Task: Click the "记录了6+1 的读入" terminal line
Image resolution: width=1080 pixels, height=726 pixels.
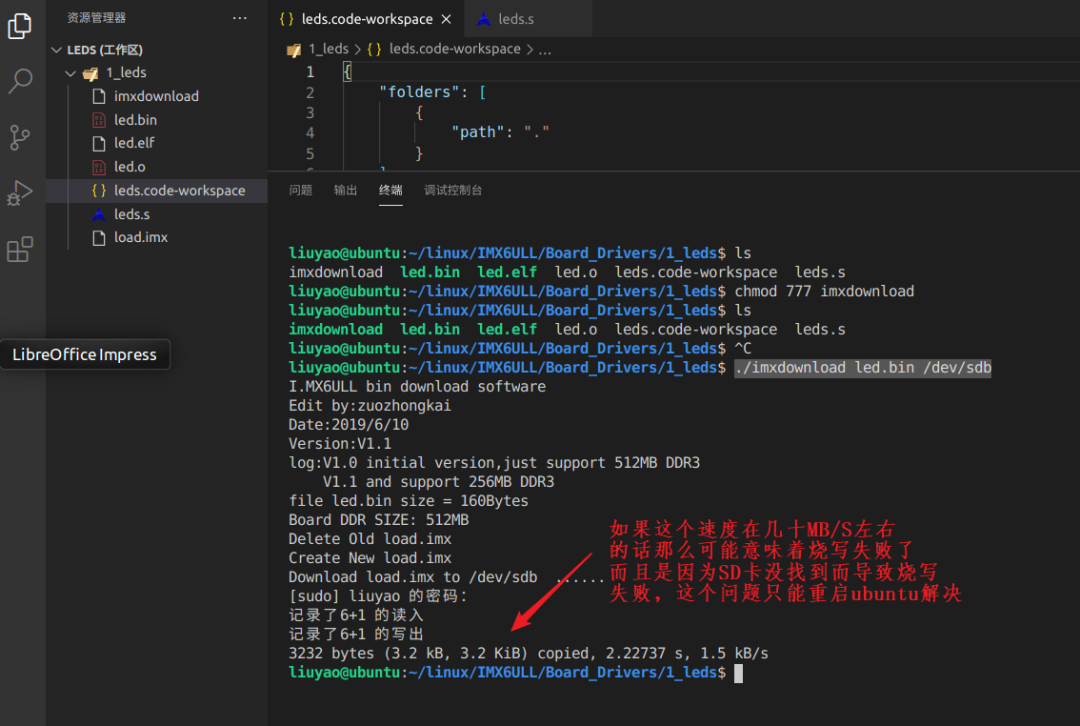Action: [x=356, y=615]
